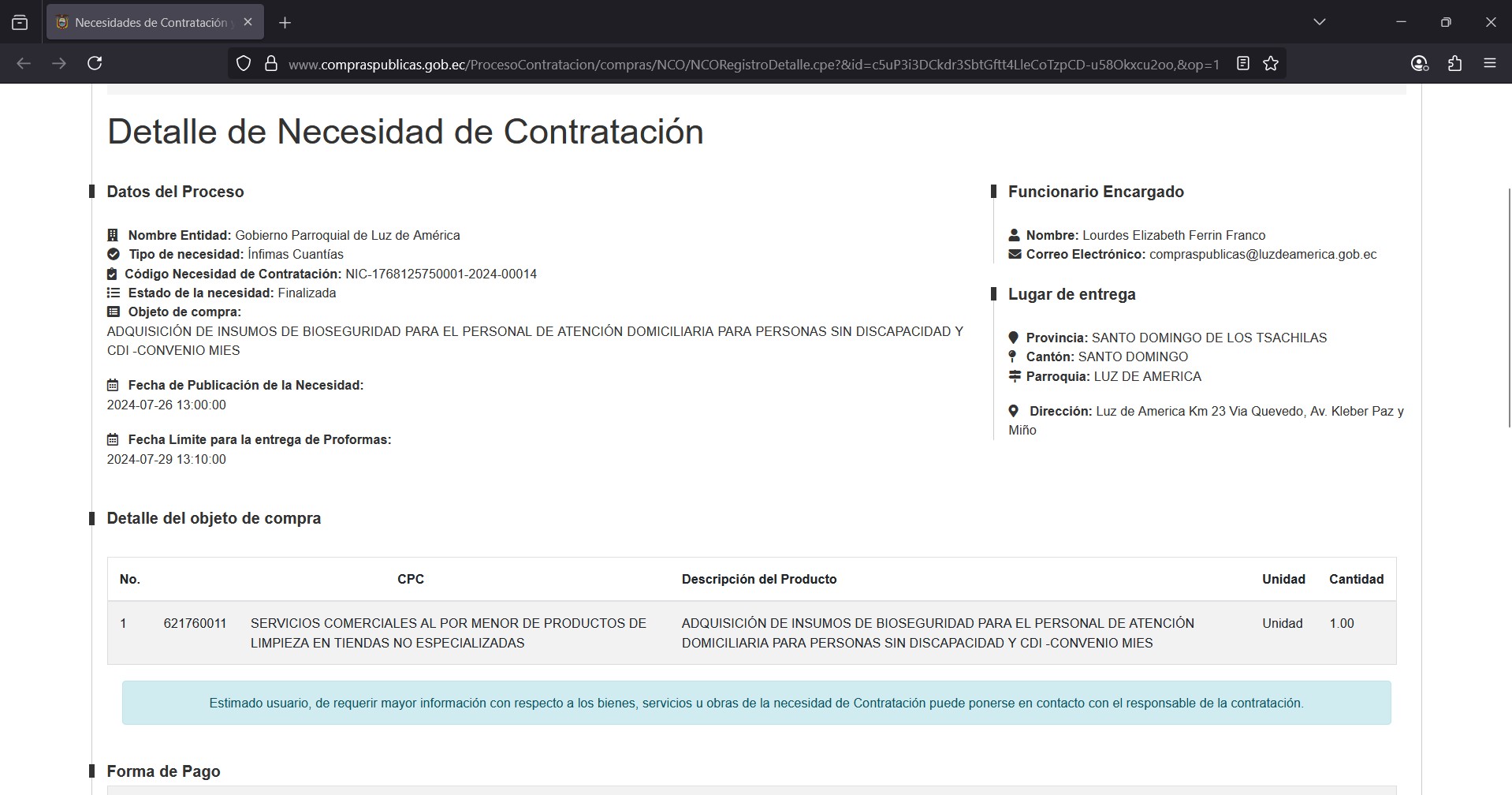Click calendar icon beside Fecha Límite
This screenshot has width=1512, height=795.
(113, 439)
